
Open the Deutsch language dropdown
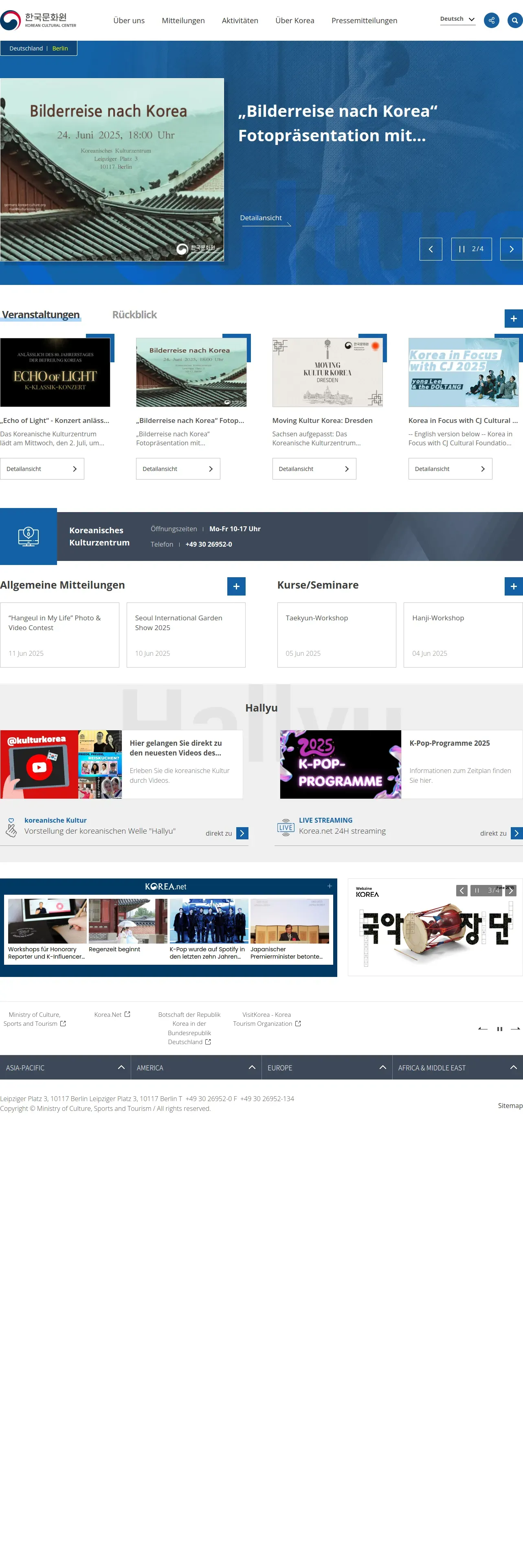pos(457,19)
